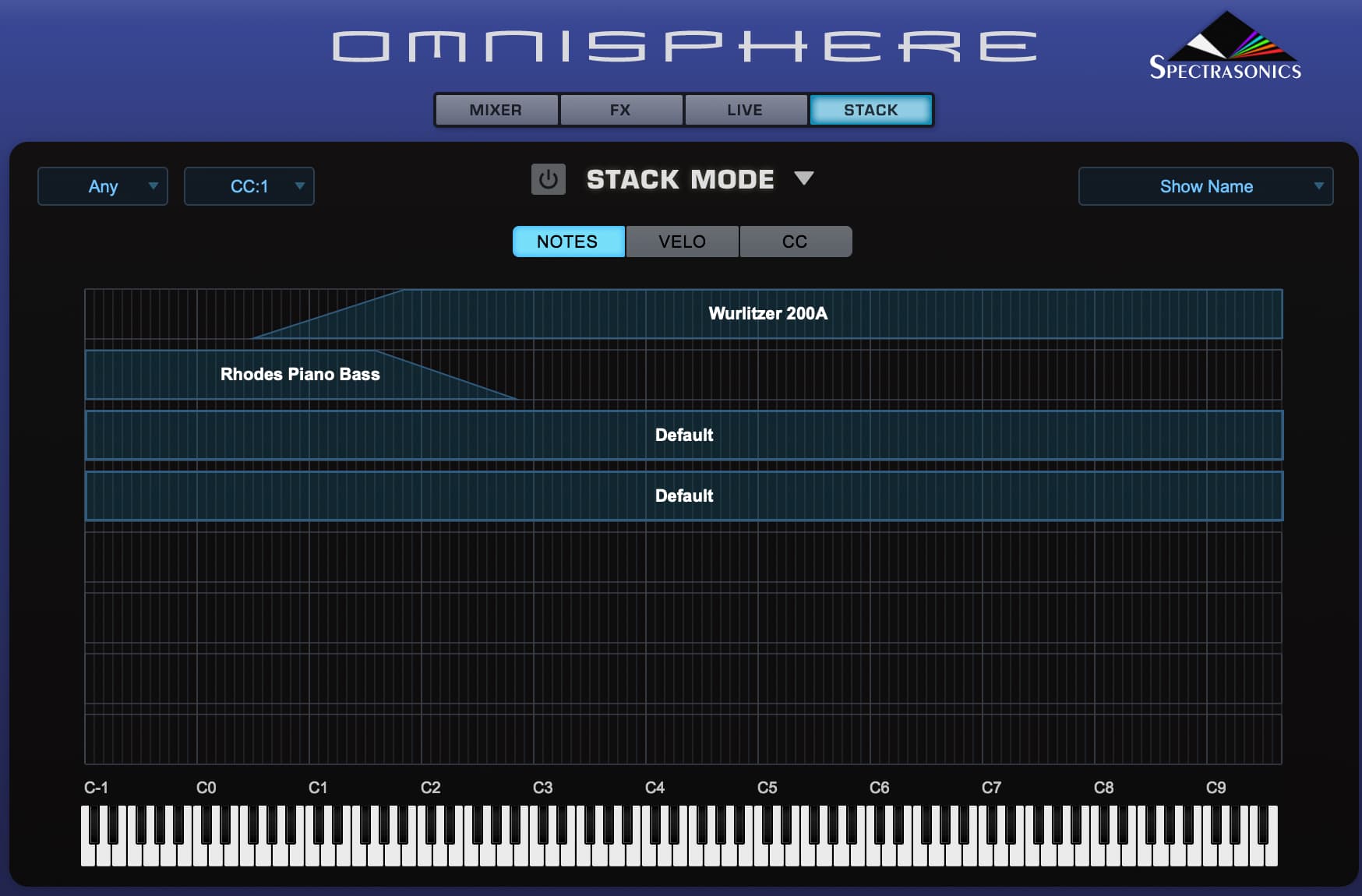Screen dimensions: 1362x896
Task: Select the Stack page button
Action: (870, 110)
